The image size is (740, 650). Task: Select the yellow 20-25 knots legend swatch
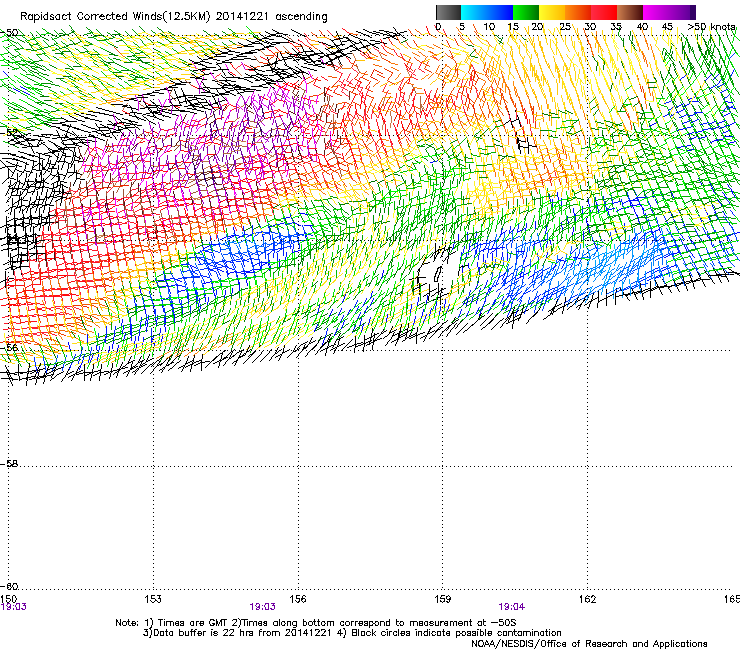pyautogui.click(x=552, y=12)
